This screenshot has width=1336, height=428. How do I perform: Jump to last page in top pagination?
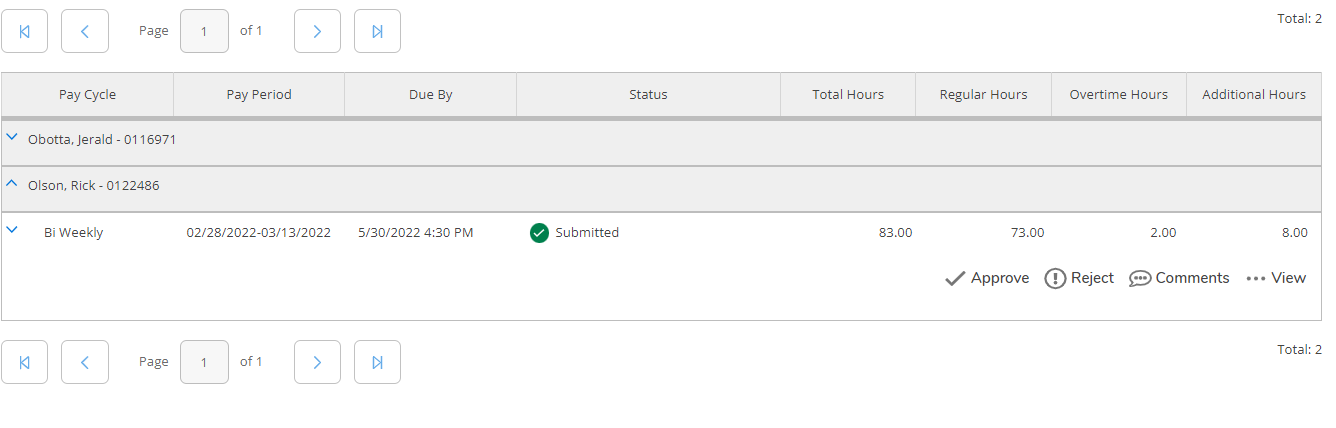pyautogui.click(x=377, y=31)
